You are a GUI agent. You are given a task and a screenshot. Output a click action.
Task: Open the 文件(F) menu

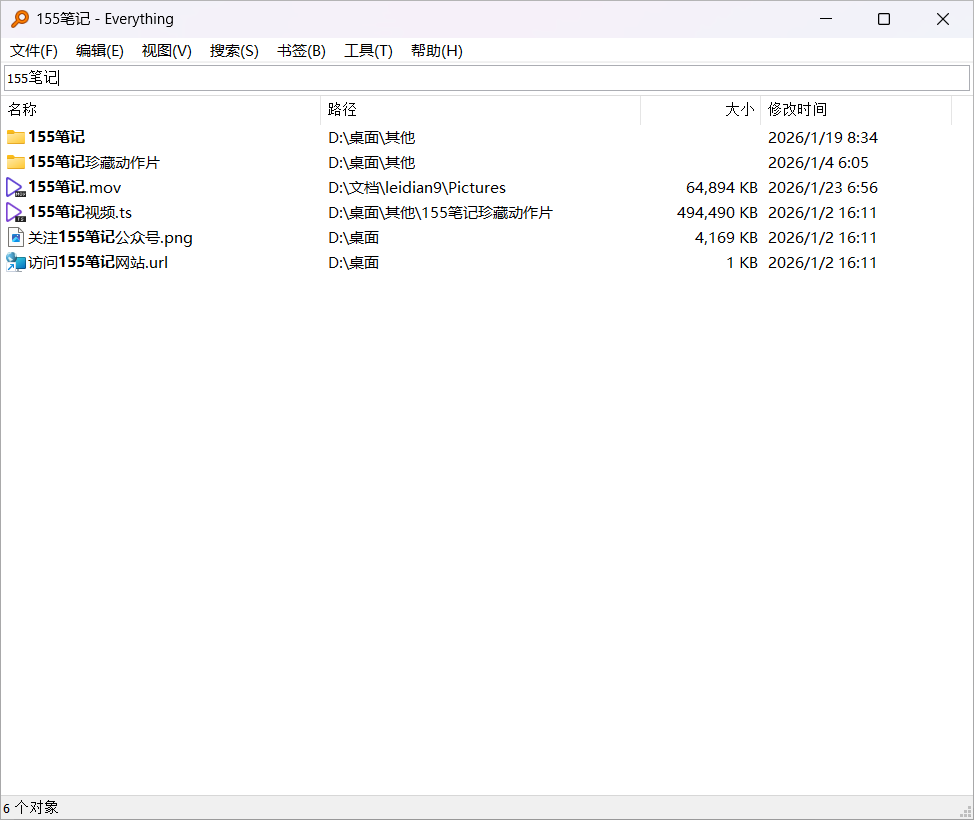(x=34, y=51)
